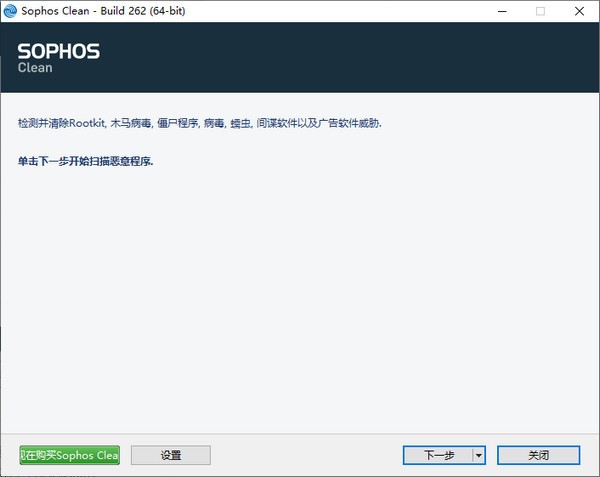Click the empty dark header banner area
The height and width of the screenshot is (477, 600).
(x=350, y=57)
